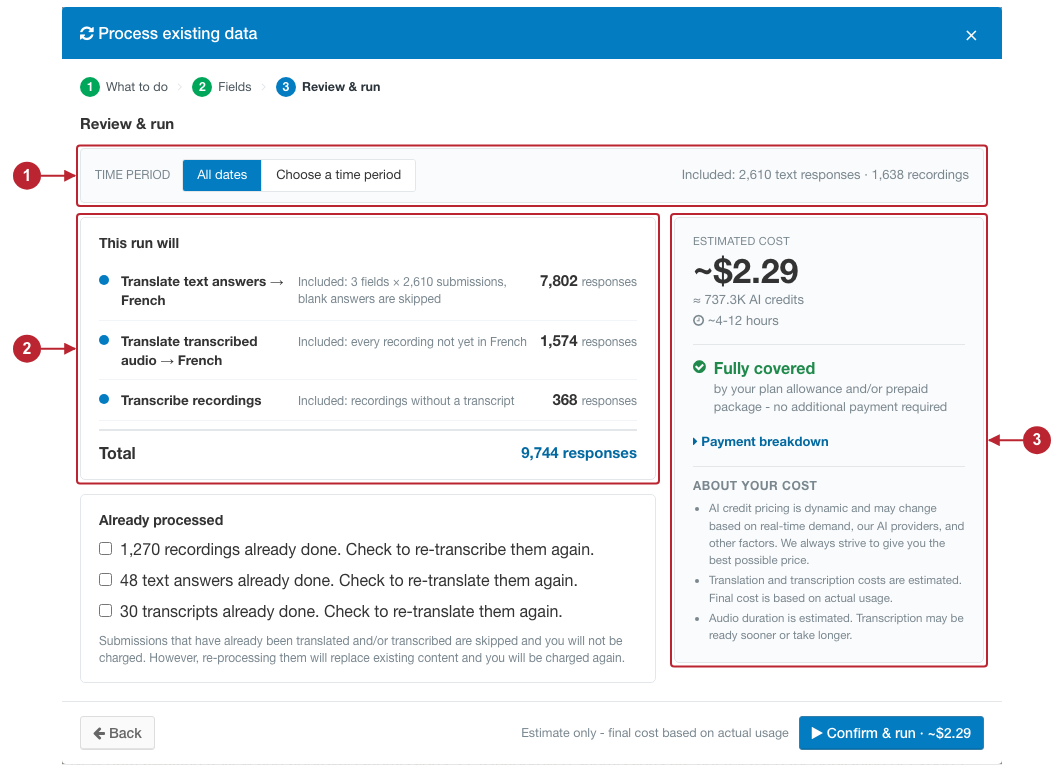This screenshot has height=771, width=1064.
Task: Select All dates time period
Action: (222, 175)
